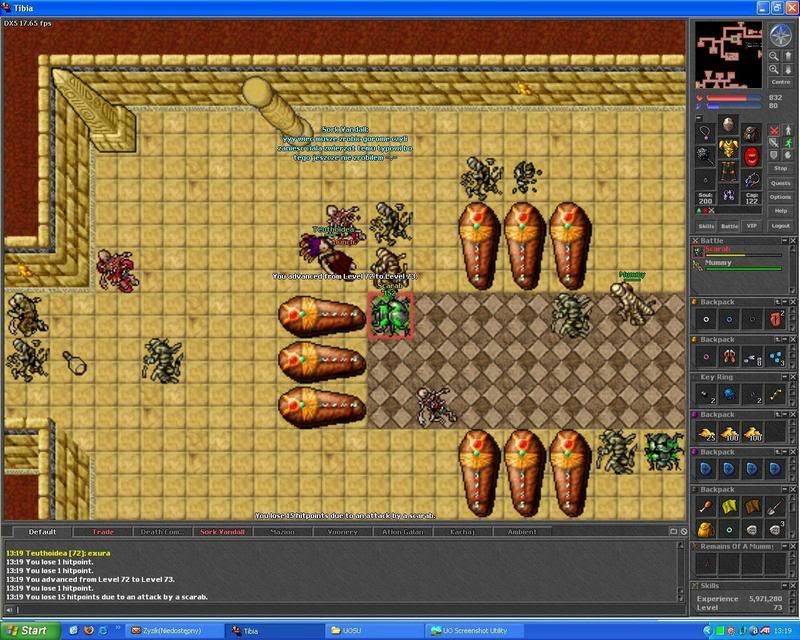This screenshot has width=800, height=640.
Task: Click the mace weapon slot
Action: tap(706, 156)
